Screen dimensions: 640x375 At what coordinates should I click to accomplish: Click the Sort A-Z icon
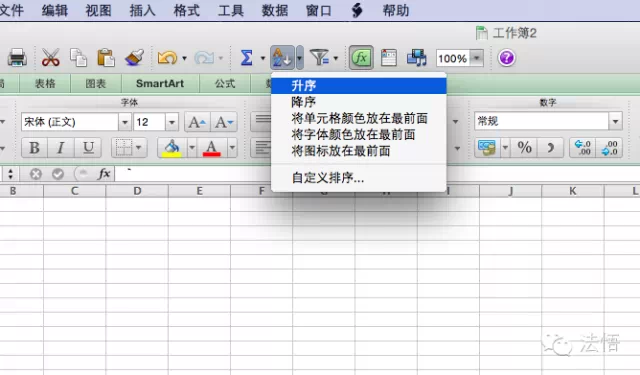click(x=282, y=58)
